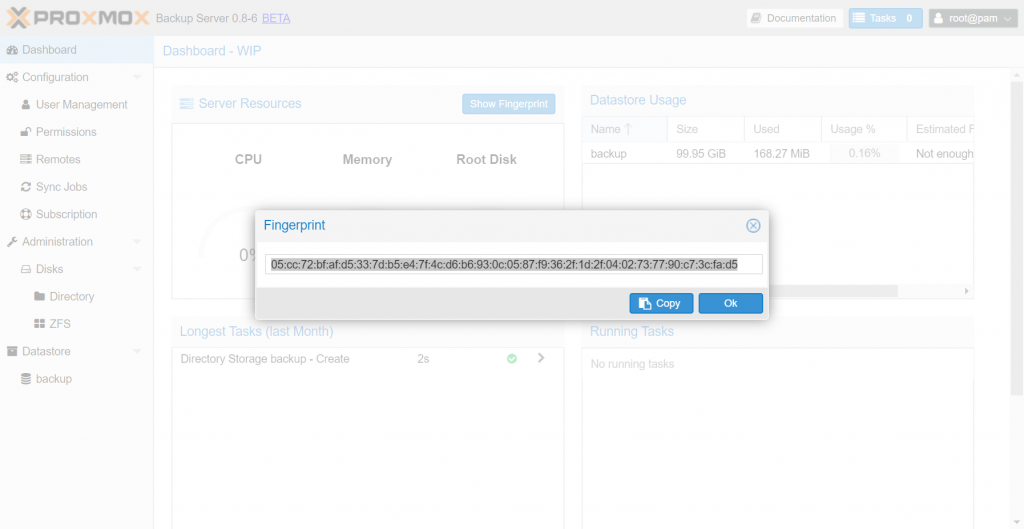The image size is (1024, 529).
Task: Collapse the Disks tree section
Action: [x=136, y=269]
